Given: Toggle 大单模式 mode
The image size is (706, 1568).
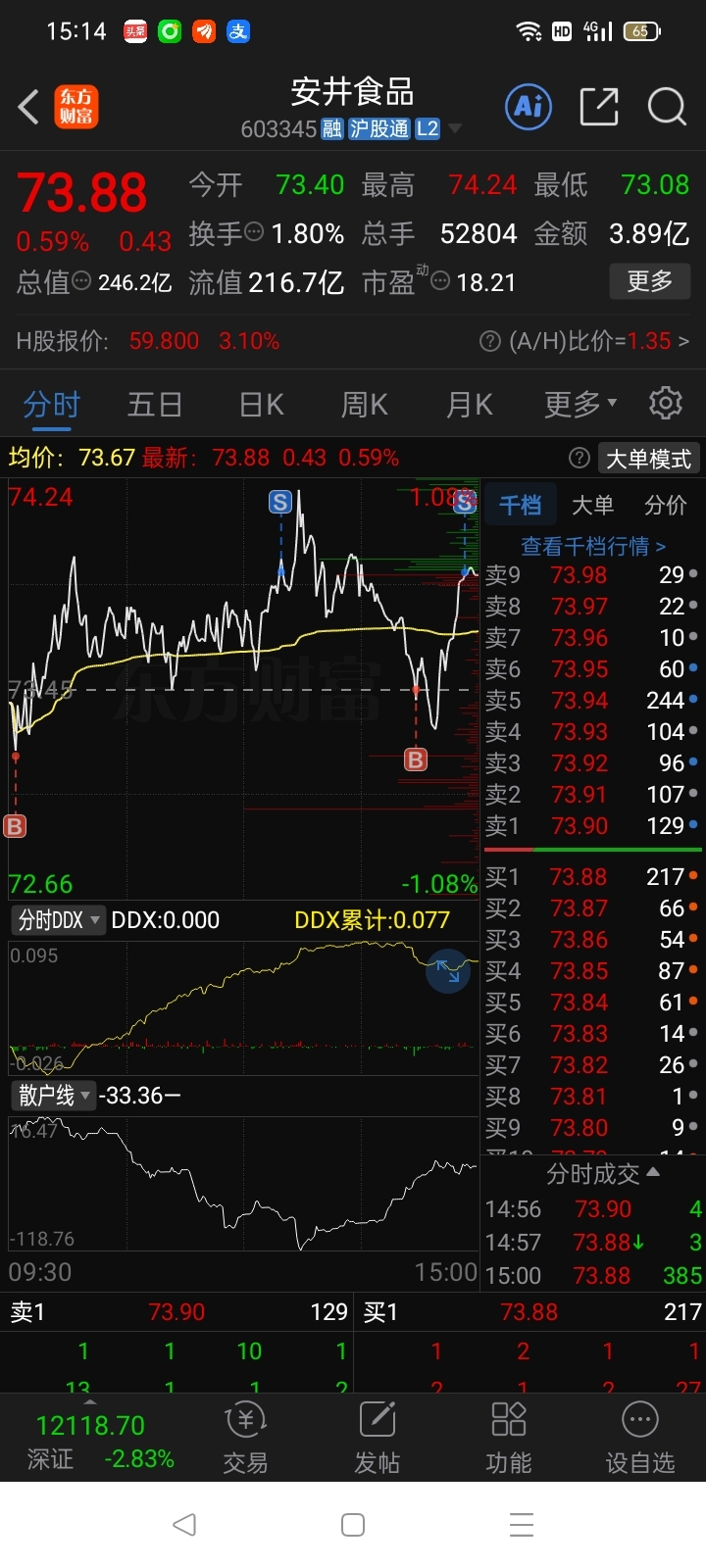Looking at the screenshot, I should tap(648, 458).
